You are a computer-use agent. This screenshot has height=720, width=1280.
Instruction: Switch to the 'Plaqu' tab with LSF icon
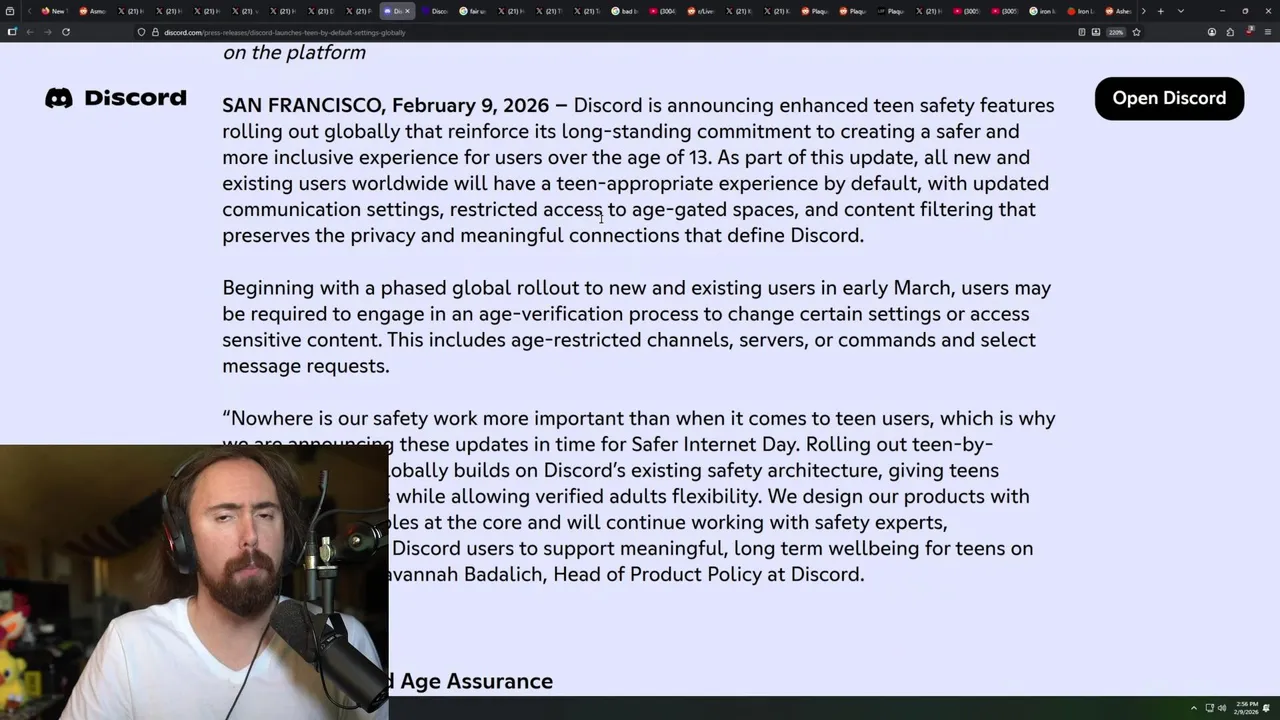890,11
